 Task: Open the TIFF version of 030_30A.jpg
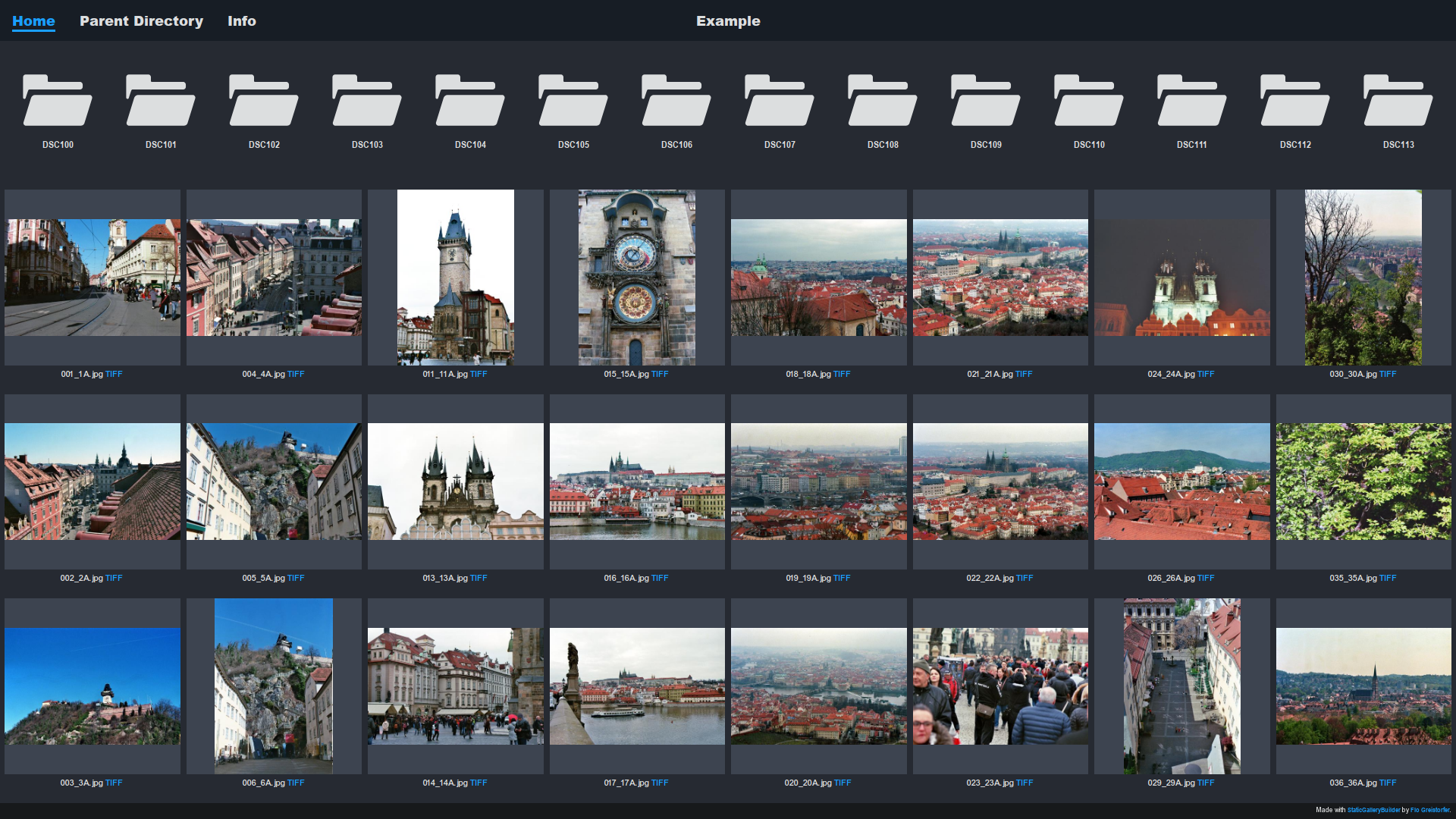(1386, 374)
